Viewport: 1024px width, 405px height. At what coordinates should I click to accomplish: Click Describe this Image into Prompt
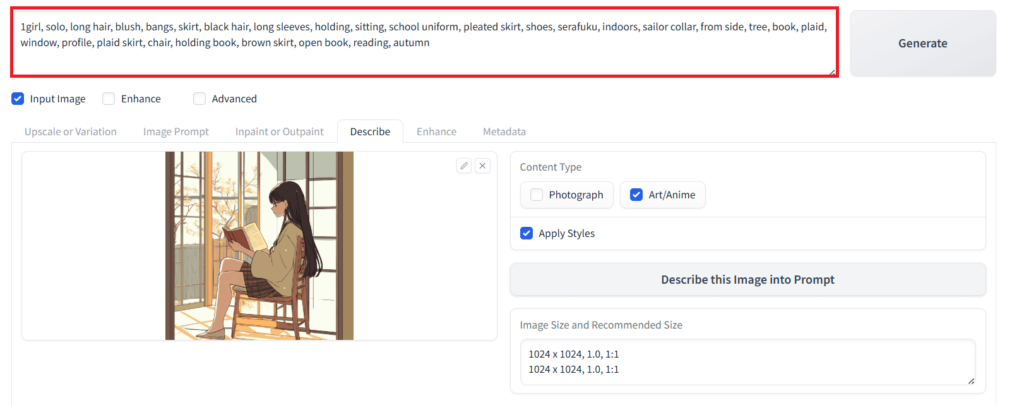coord(748,280)
